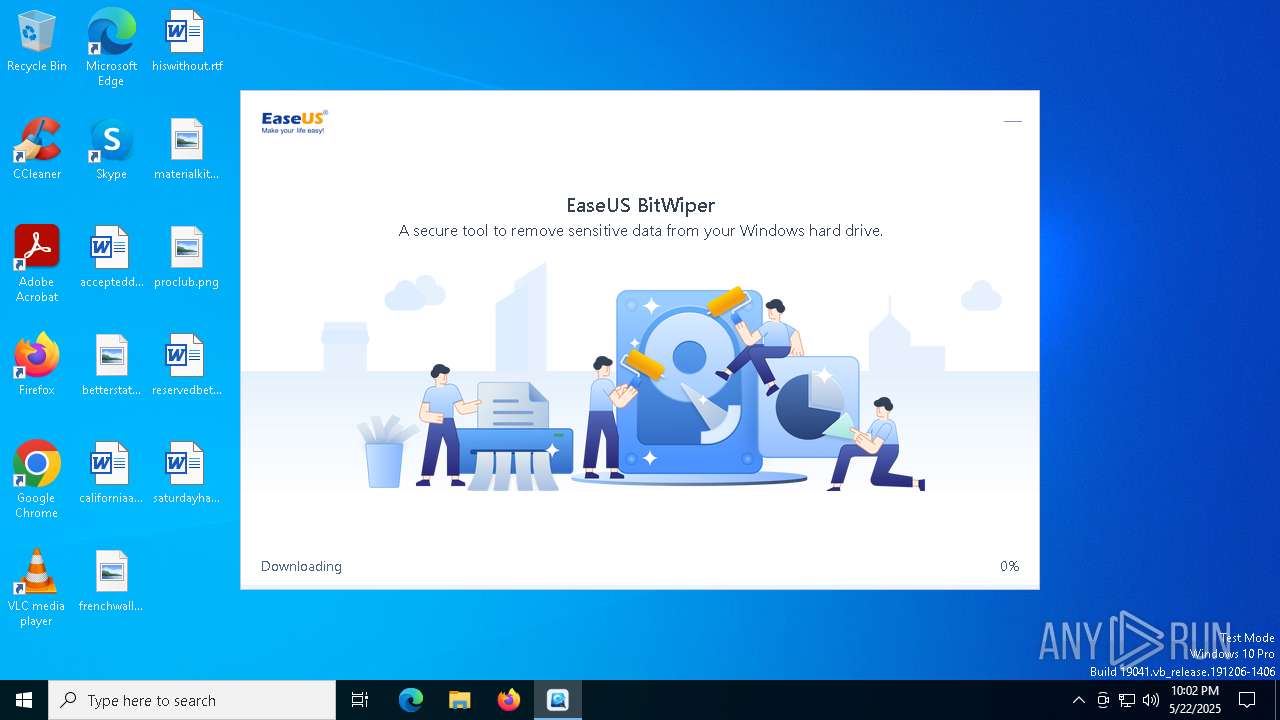Viewport: 1280px width, 720px height.
Task: Select the VLC media player shortcut
Action: (37, 588)
